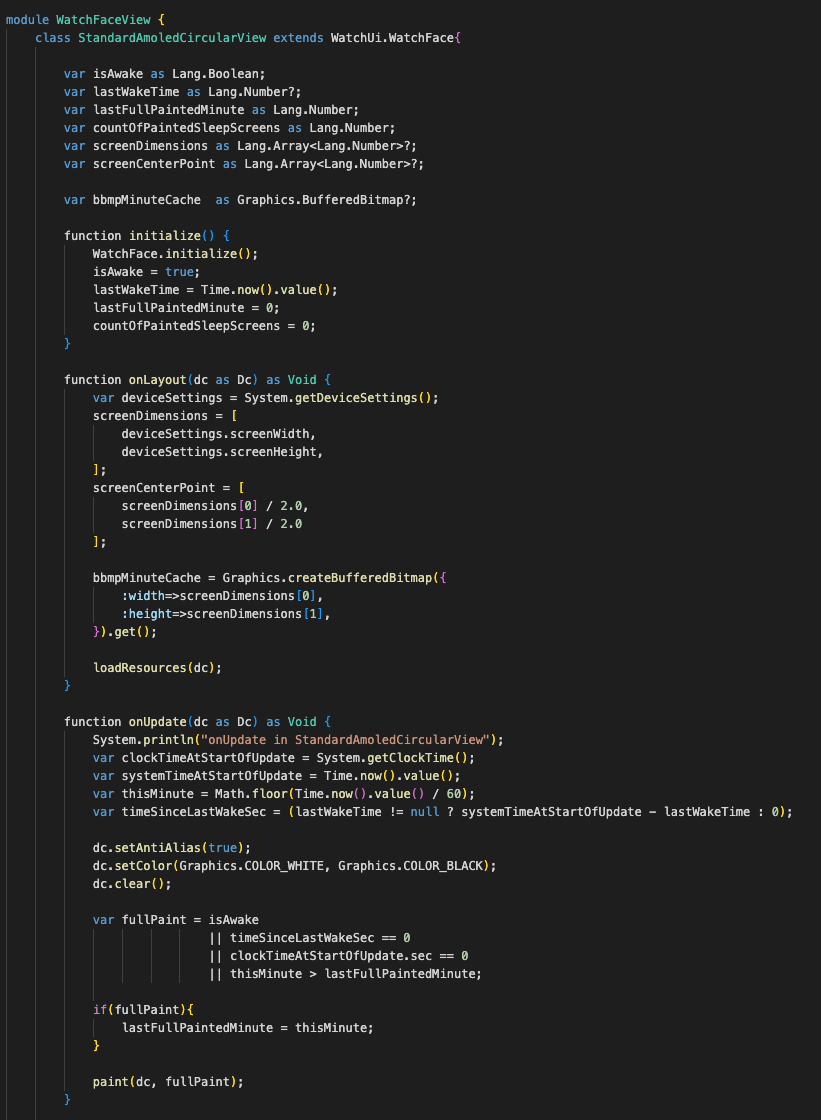Click the 'var systemTimeAtStartOfUpdate = Time.now().value();' line

coord(277,776)
